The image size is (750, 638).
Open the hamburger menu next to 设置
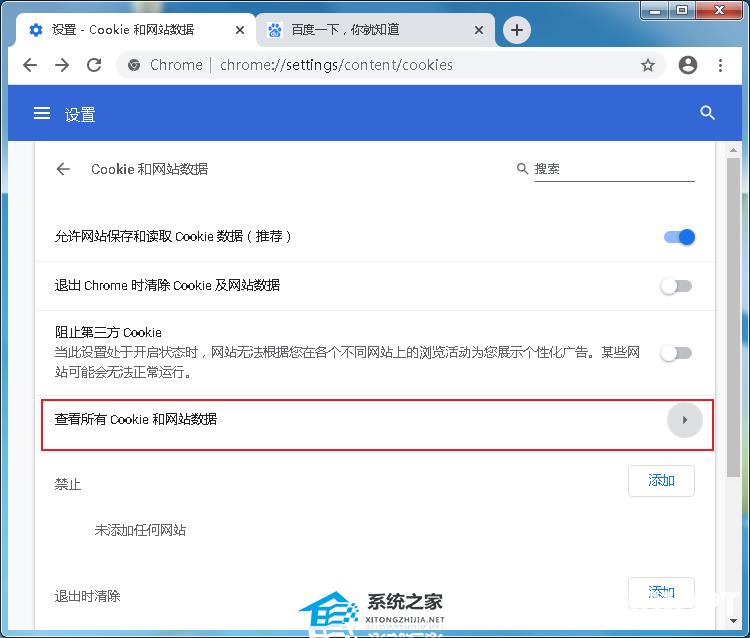coord(42,114)
